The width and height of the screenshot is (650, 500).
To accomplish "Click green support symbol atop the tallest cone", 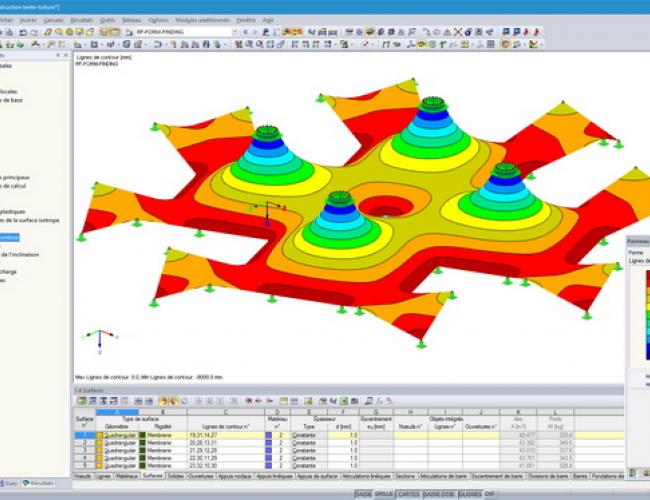I will pyautogui.click(x=432, y=101).
